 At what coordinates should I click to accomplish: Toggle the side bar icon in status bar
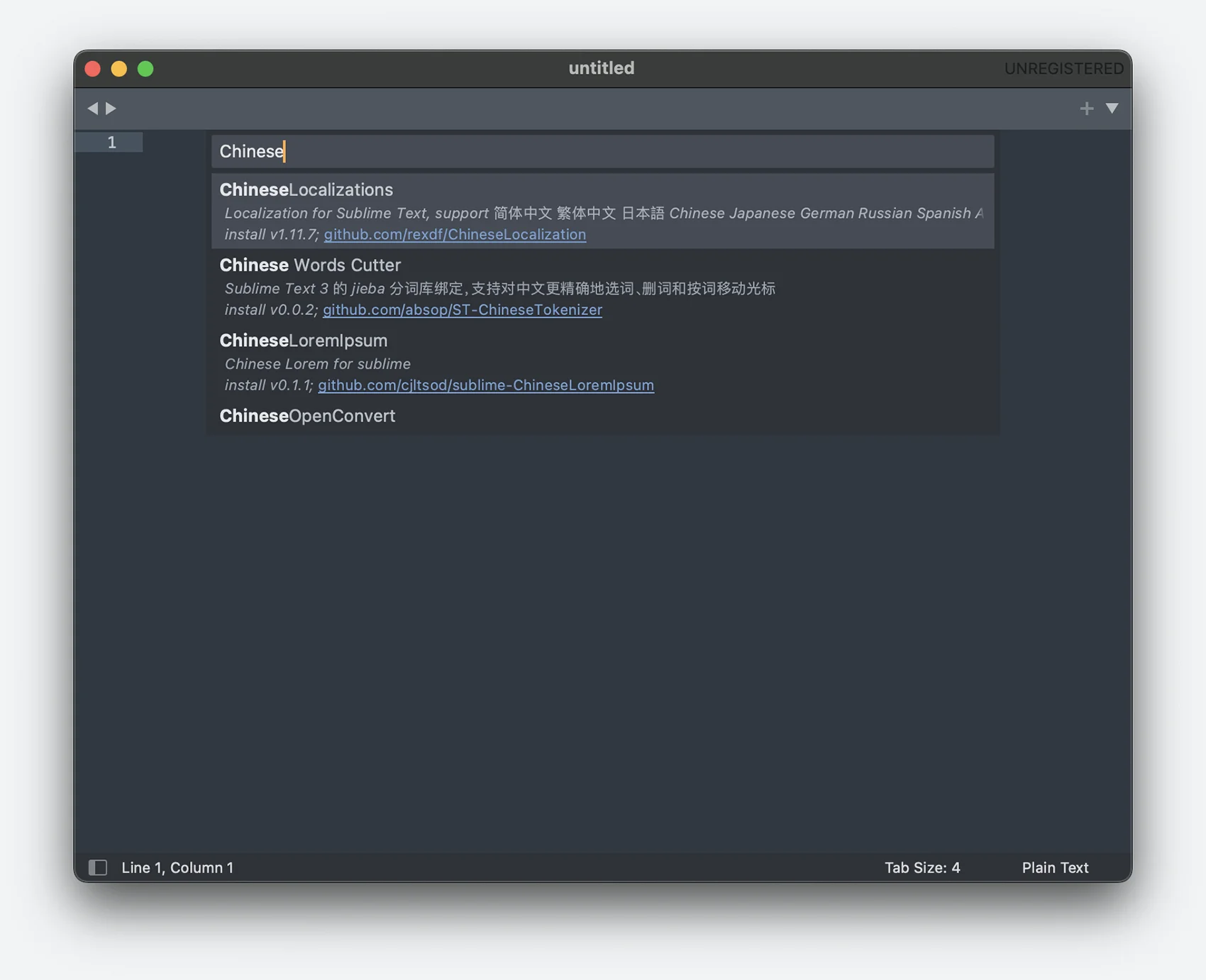[98, 867]
